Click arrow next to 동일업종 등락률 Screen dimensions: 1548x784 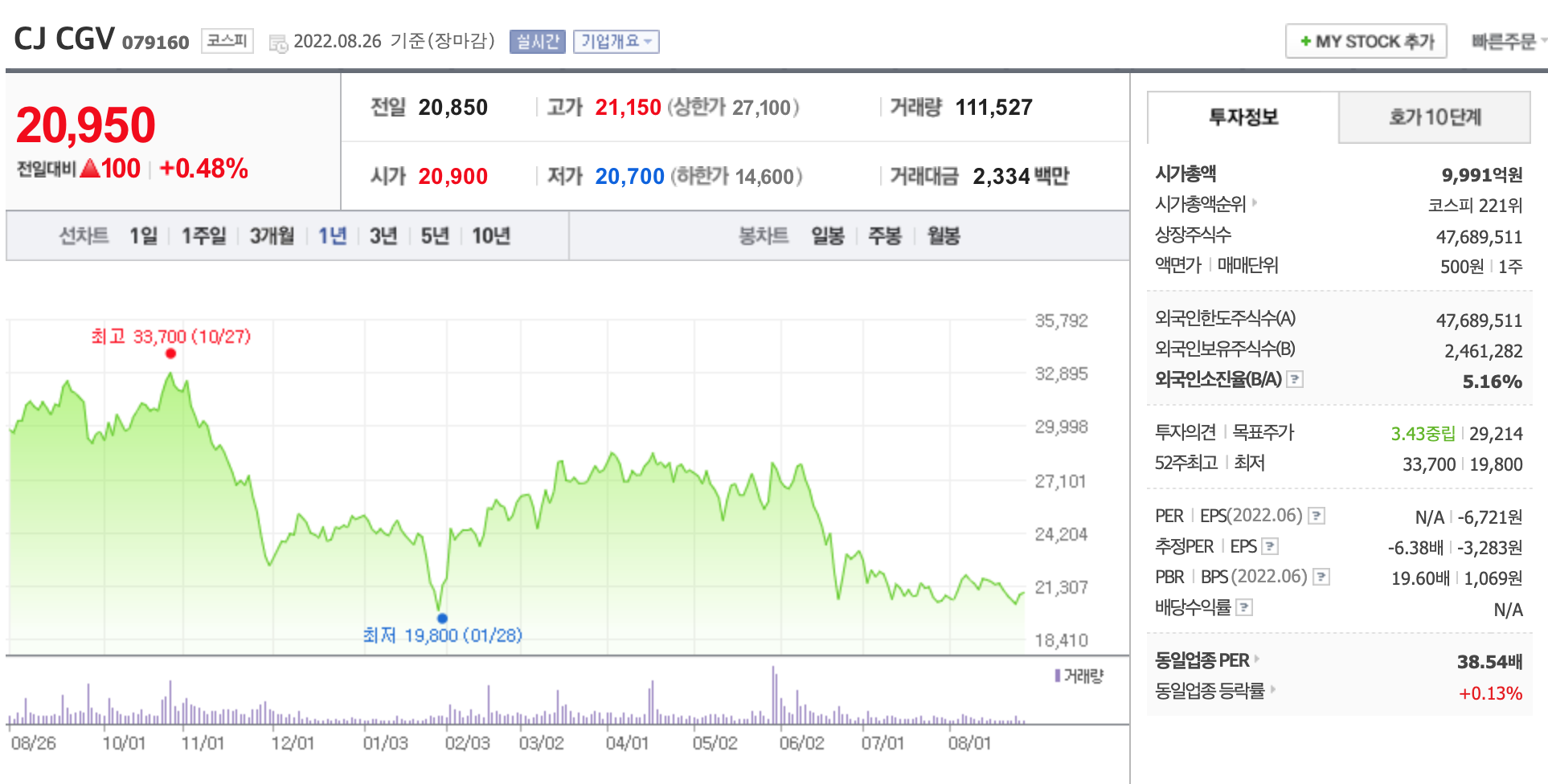tap(1273, 690)
